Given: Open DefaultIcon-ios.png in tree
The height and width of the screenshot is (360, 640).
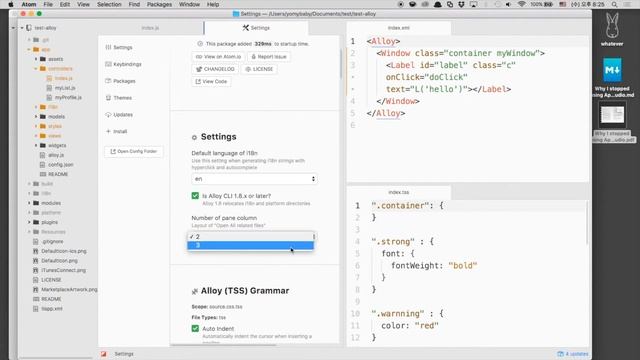Looking at the screenshot, I should tap(64, 251).
